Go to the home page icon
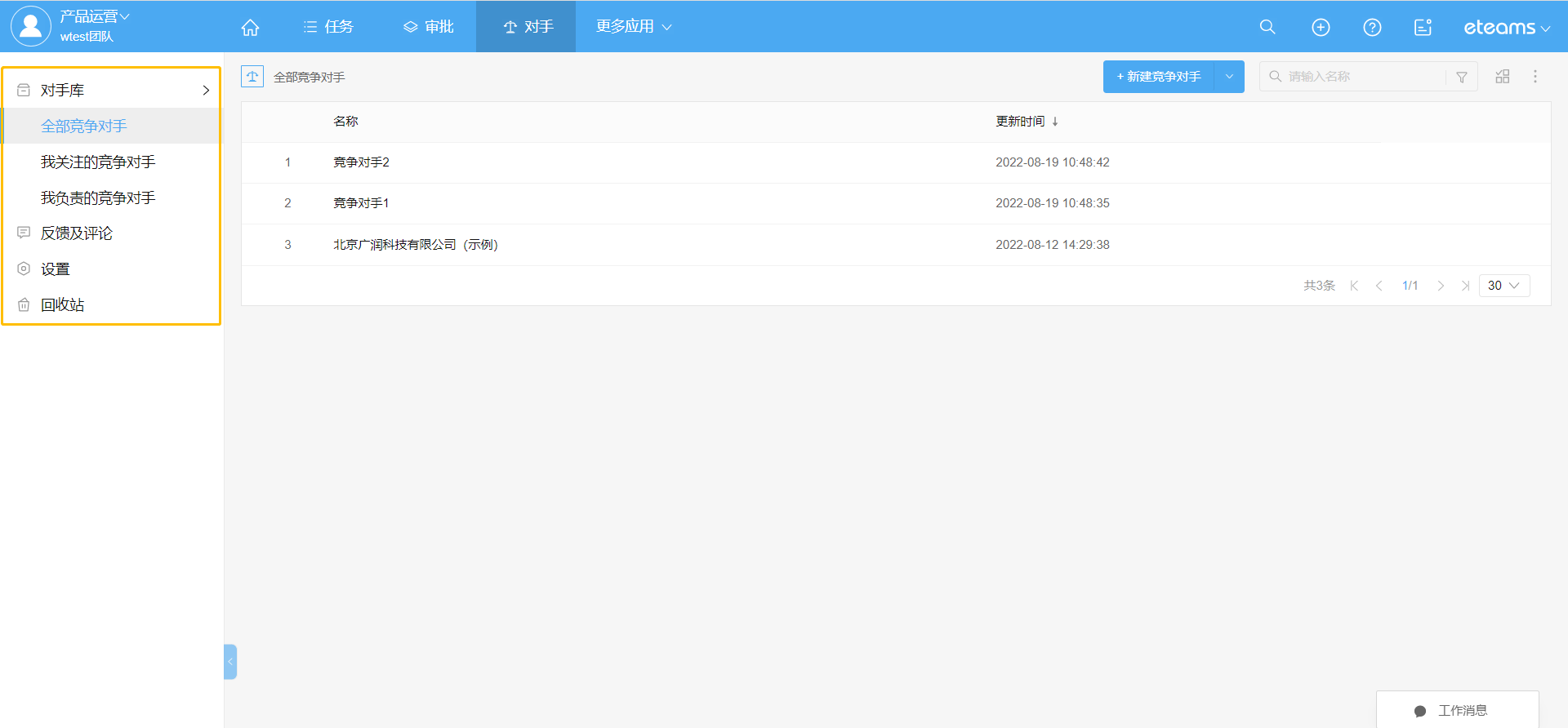 (x=250, y=27)
